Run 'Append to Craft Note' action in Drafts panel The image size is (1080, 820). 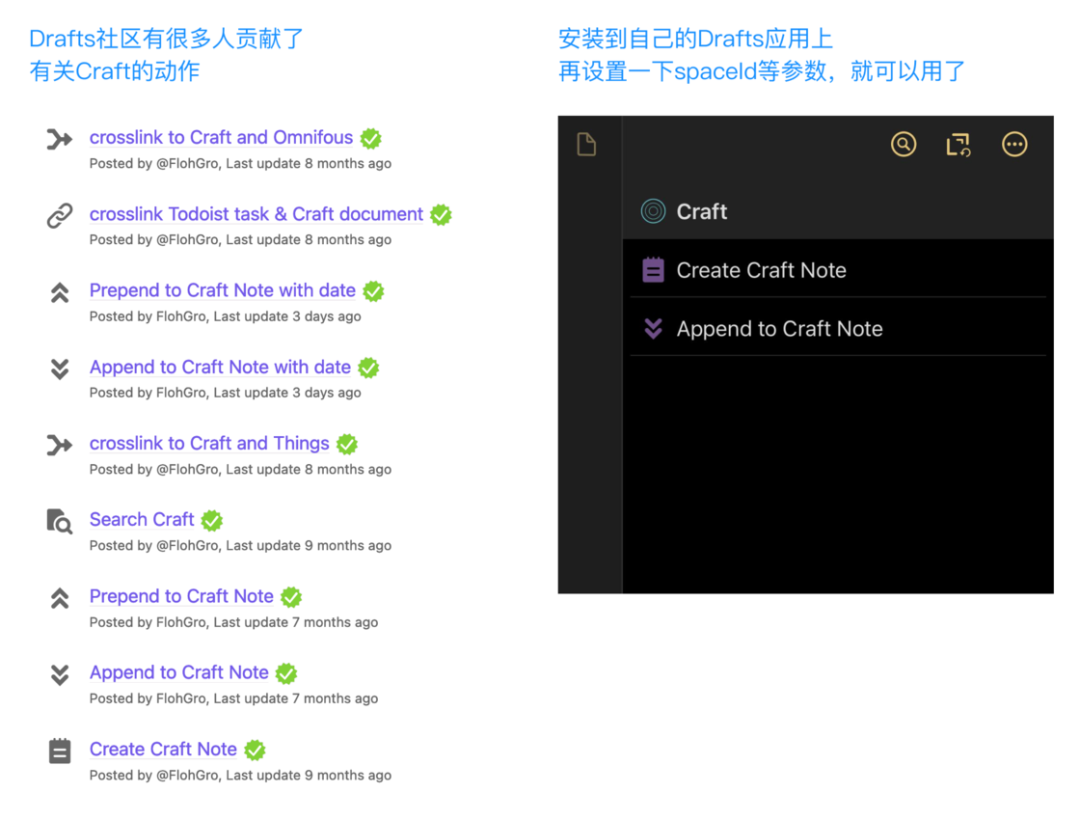point(838,328)
